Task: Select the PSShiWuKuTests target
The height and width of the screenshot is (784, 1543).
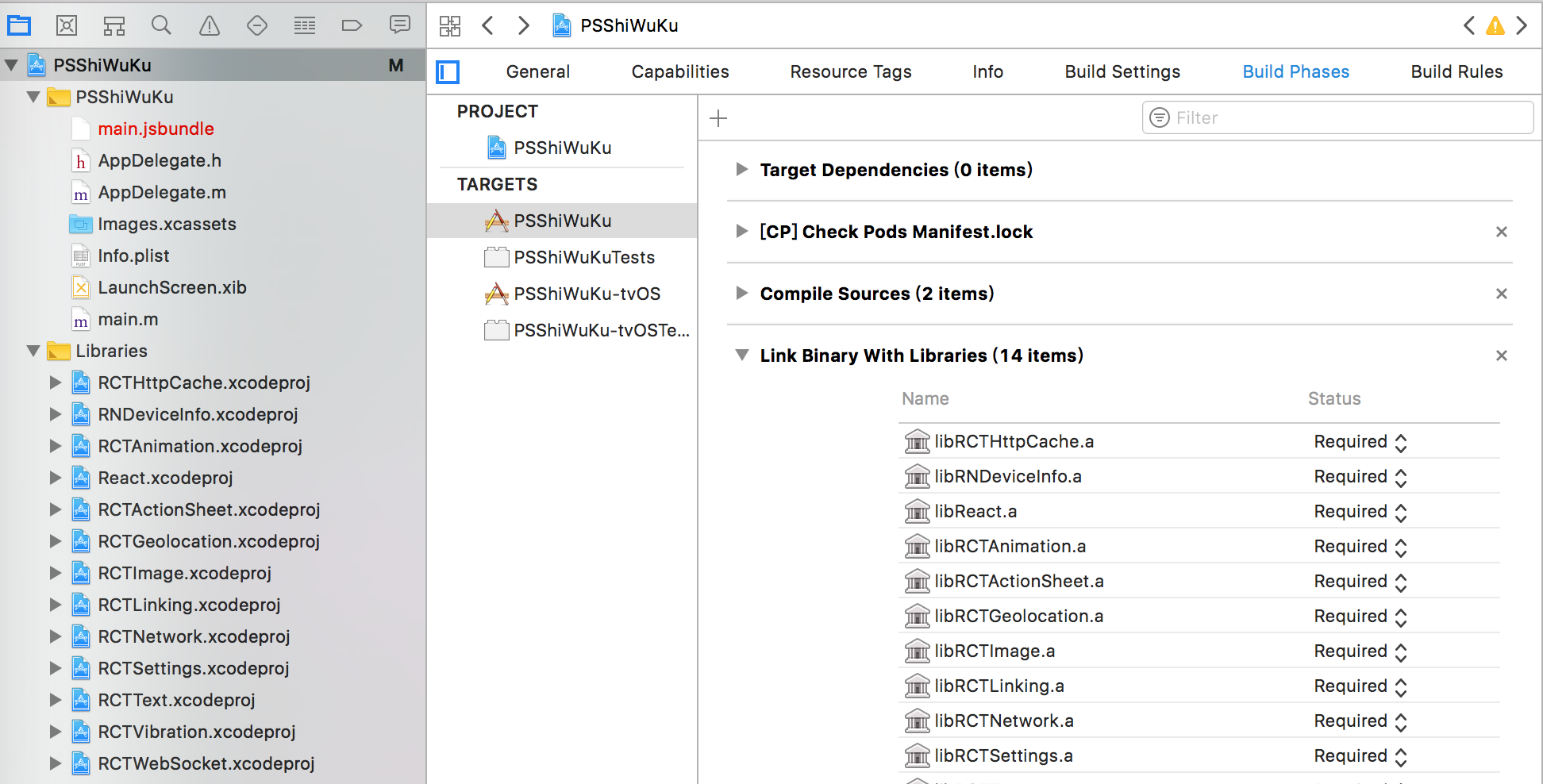Action: pos(562,257)
